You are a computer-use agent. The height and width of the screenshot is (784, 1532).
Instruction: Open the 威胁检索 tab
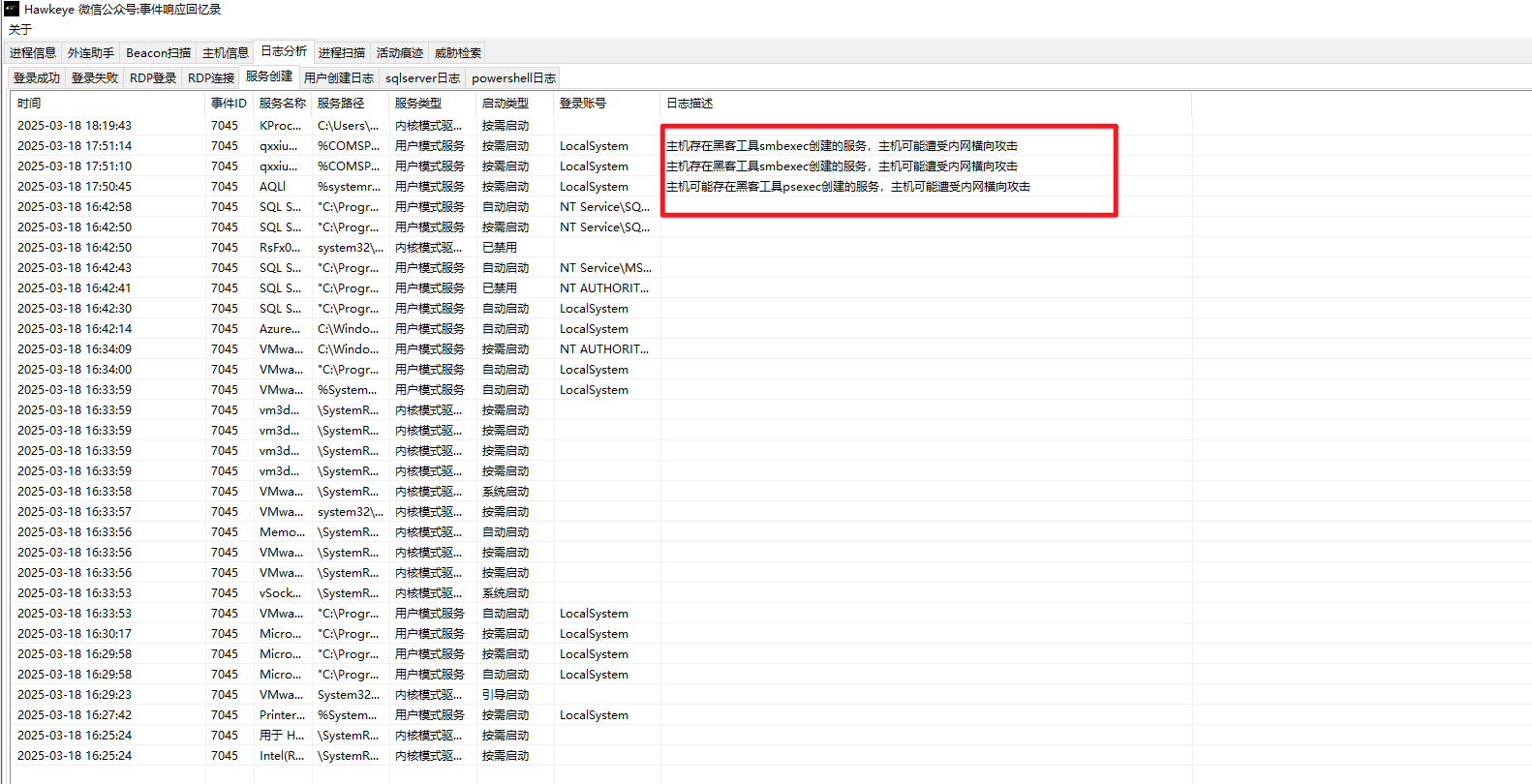(x=458, y=53)
